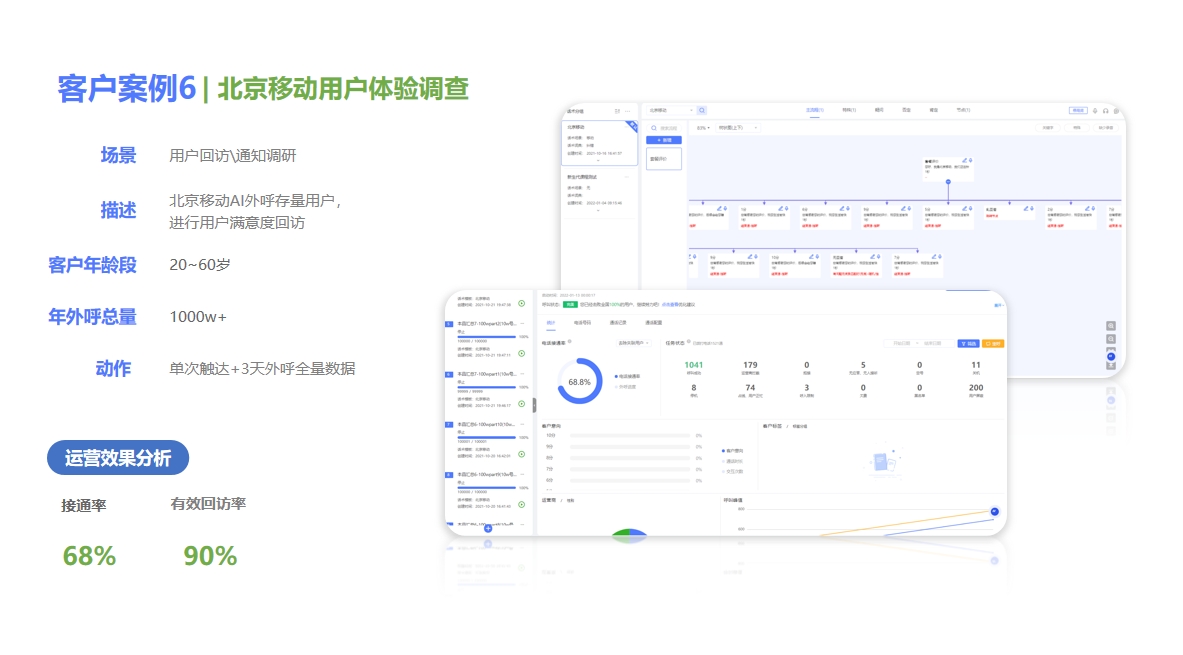Open more options on 新生代 script card
Viewport: 1183px width, 655px height.
click(x=626, y=177)
